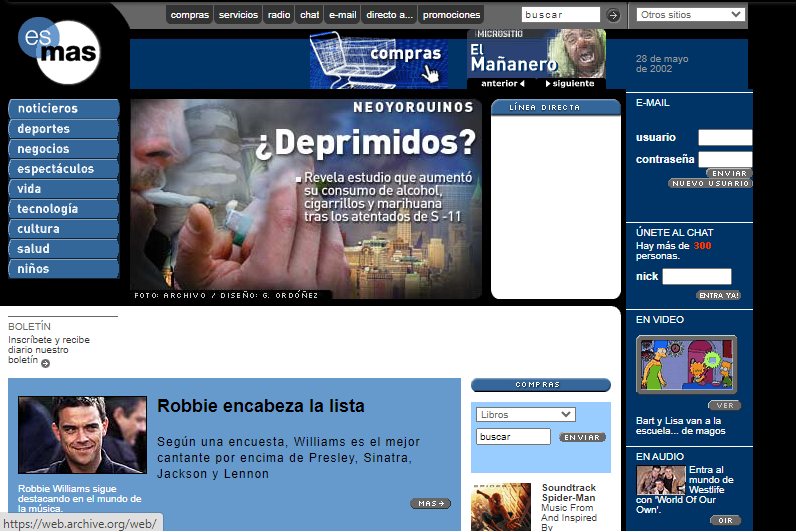Click the usuario email input field

(x=725, y=138)
